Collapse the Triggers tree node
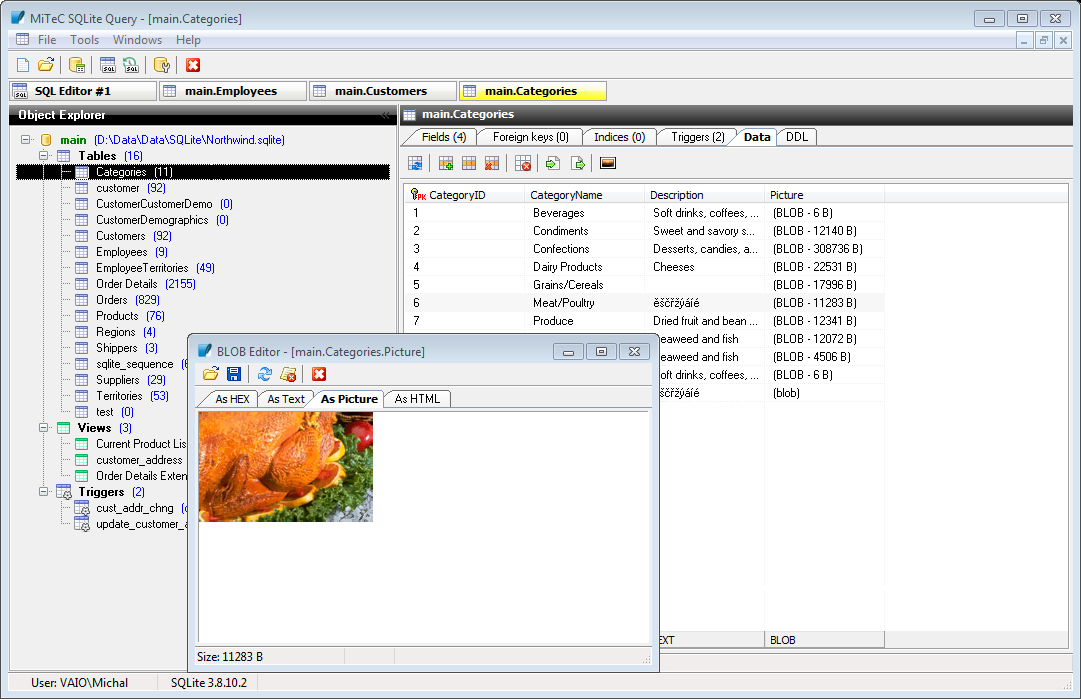1081x699 pixels. click(x=43, y=492)
